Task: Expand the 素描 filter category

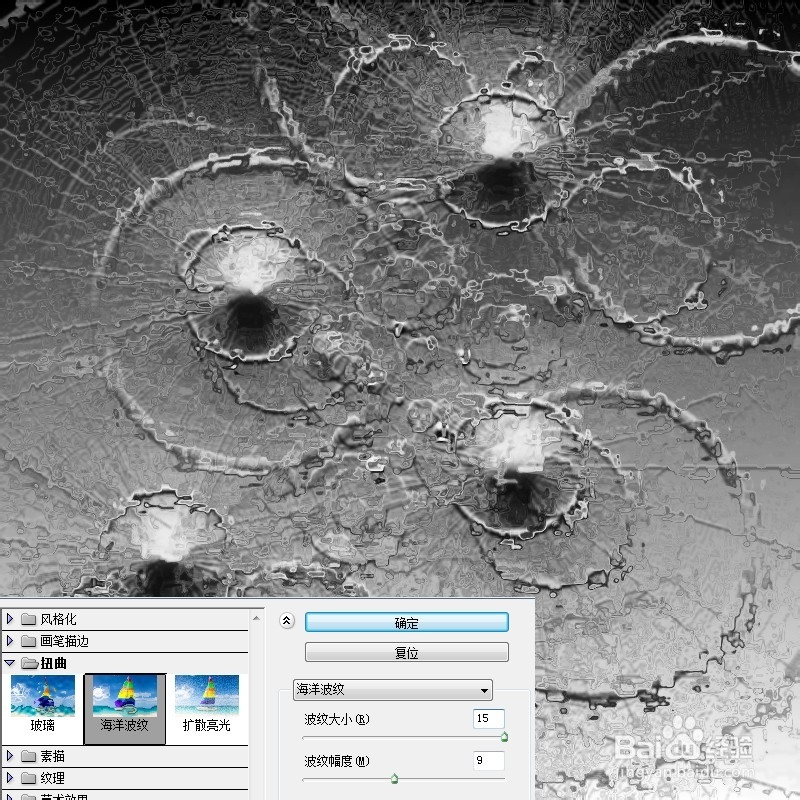Action: click(x=11, y=757)
